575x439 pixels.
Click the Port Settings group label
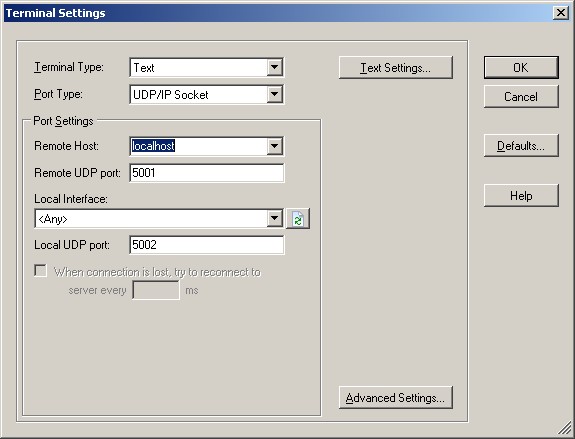[63, 121]
